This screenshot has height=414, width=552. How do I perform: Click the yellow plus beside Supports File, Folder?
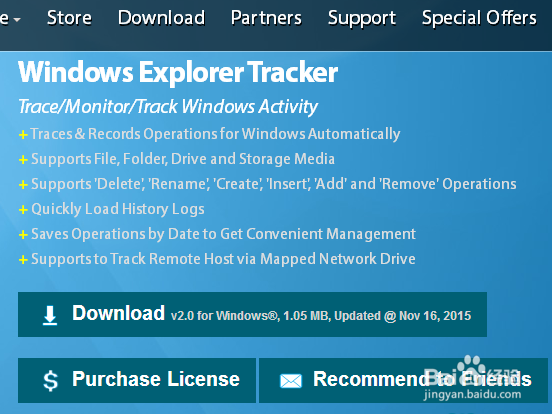[23, 160]
